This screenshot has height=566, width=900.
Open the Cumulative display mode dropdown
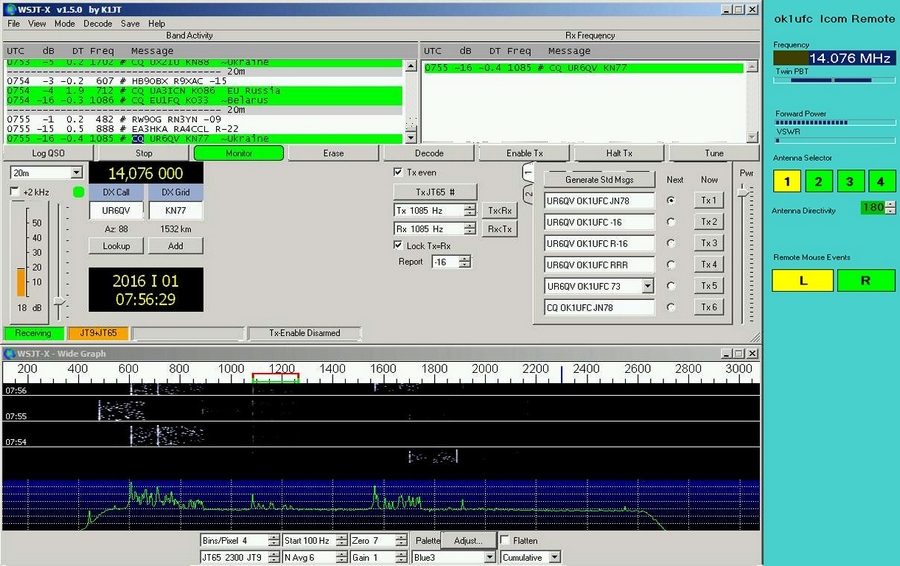point(554,557)
